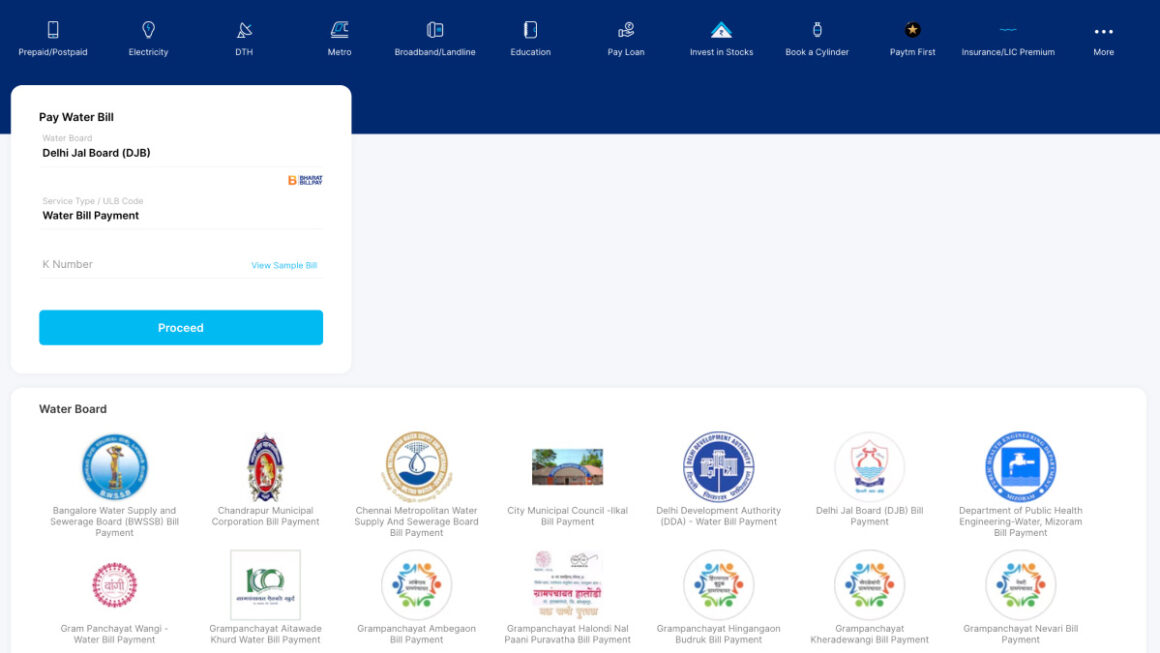
Task: Open the Prepaid/Postpaid recharge icon
Action: (x=53, y=30)
